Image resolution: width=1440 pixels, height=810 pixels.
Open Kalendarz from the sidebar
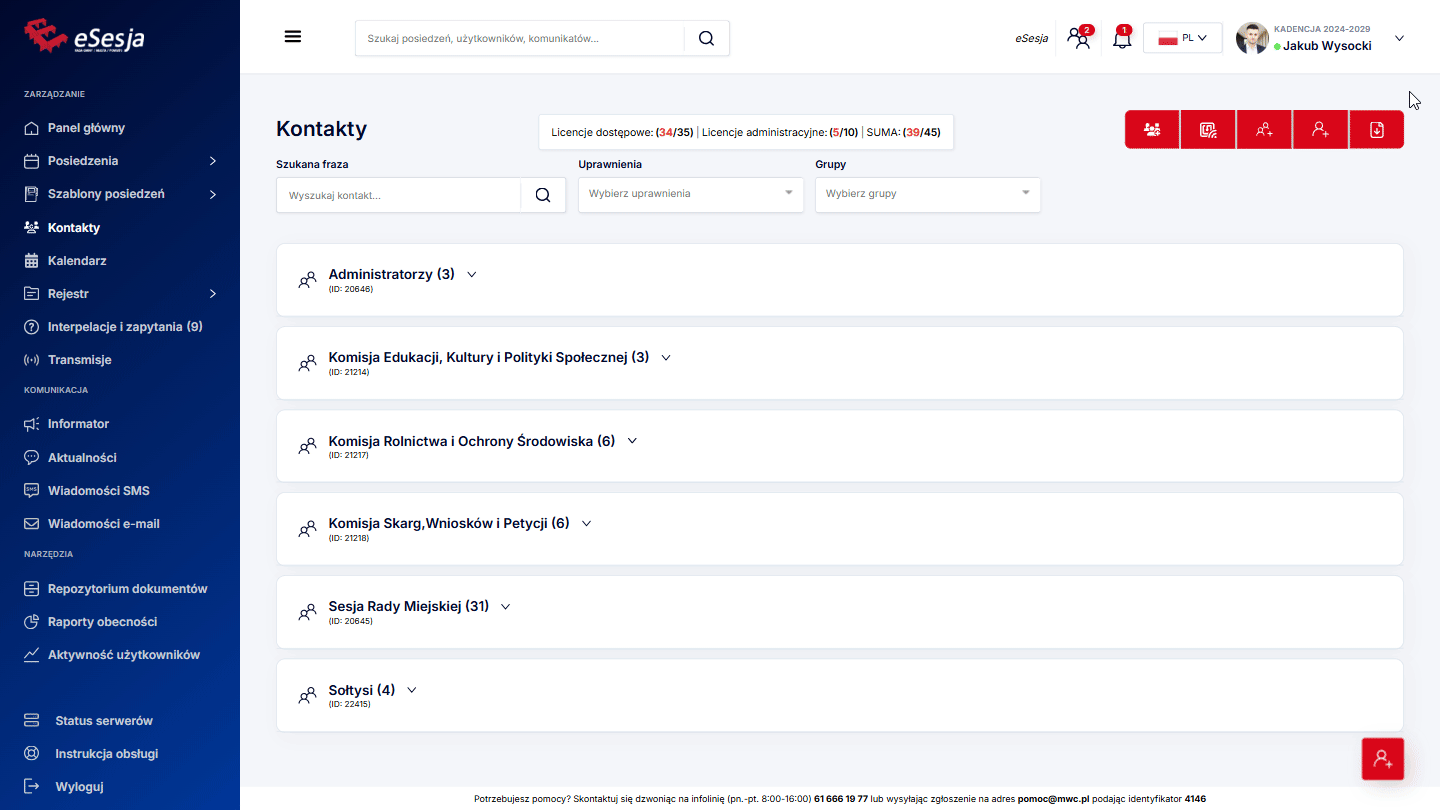[x=77, y=261]
